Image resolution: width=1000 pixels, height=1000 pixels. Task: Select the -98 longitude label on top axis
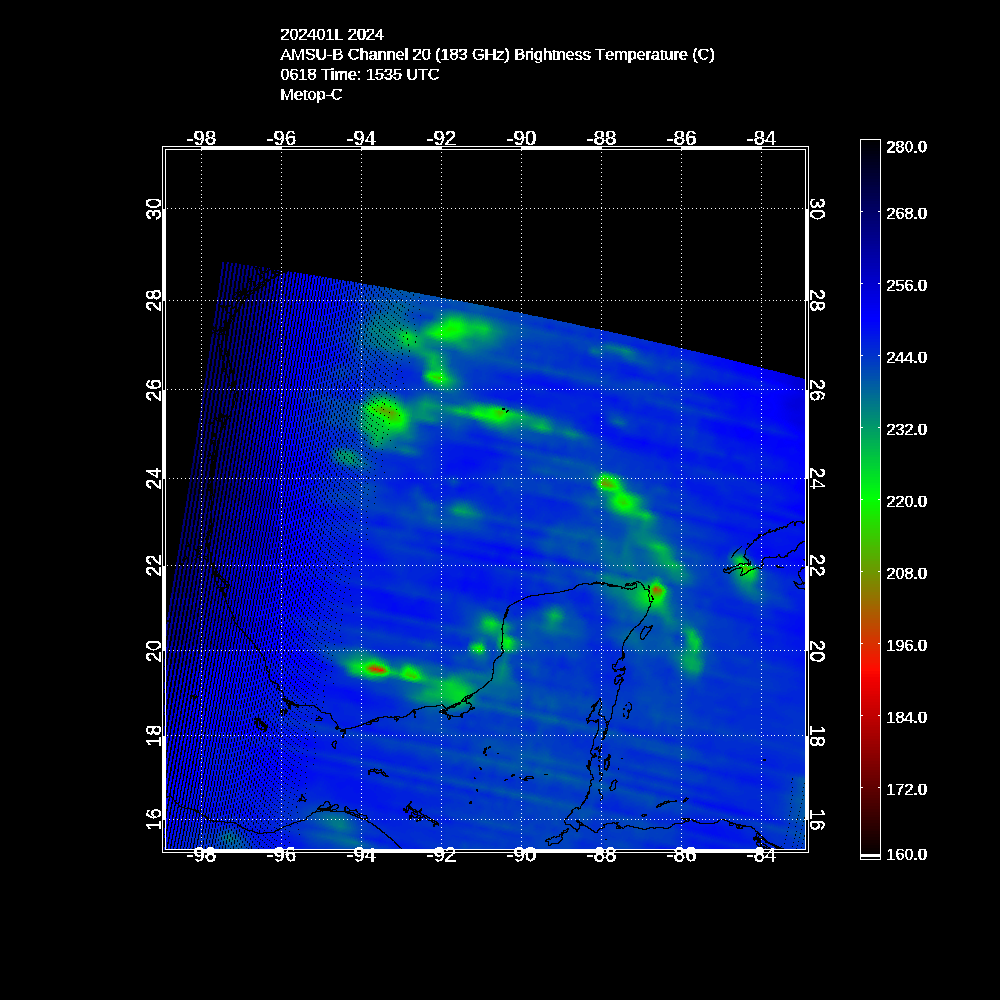point(202,138)
